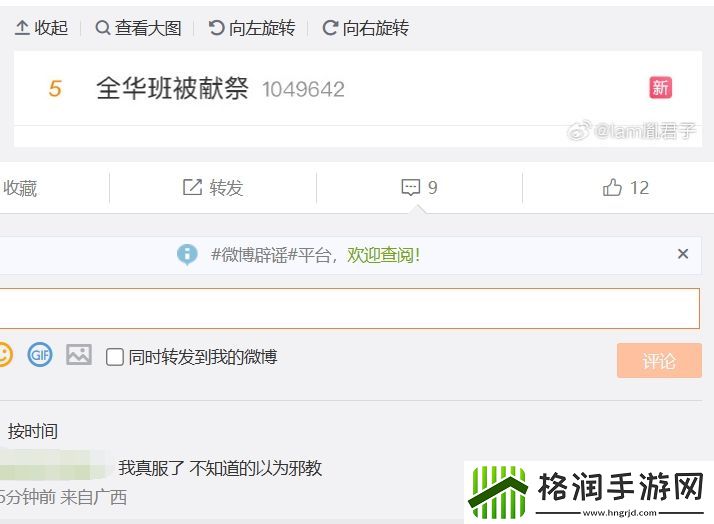Open the #微博辟谣# hashtag

point(254,255)
